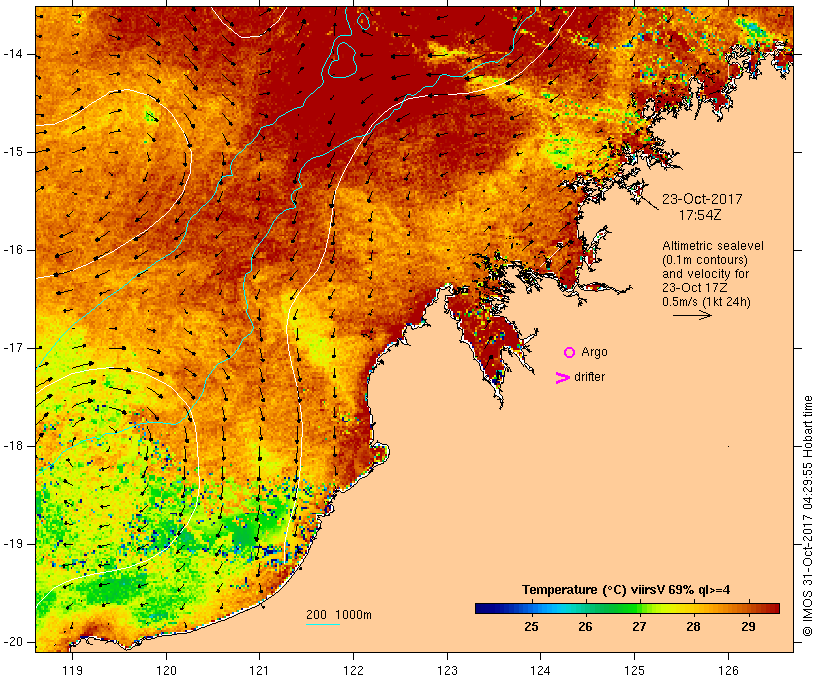Click the longitude label 121

[260, 670]
